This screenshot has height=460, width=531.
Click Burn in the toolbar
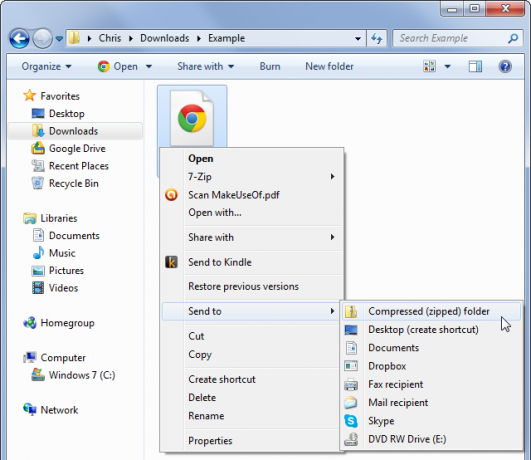[270, 66]
